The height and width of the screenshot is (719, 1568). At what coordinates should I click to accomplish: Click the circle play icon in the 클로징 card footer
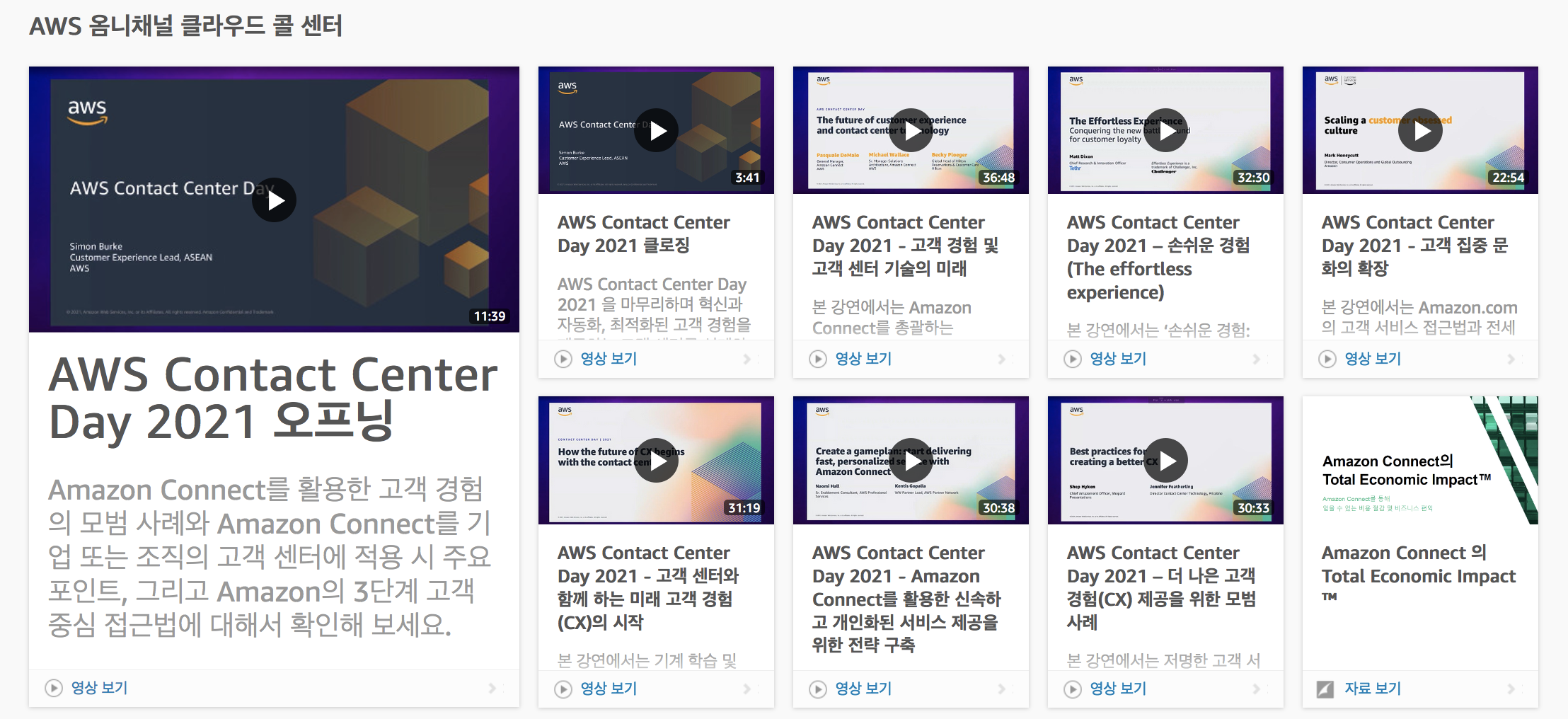[x=563, y=359]
